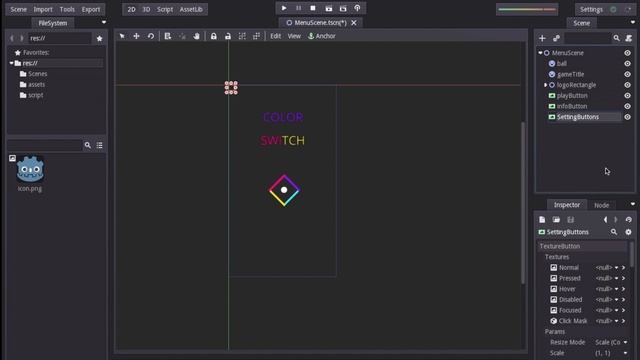Switch to 3D workspace

pyautogui.click(x=146, y=9)
